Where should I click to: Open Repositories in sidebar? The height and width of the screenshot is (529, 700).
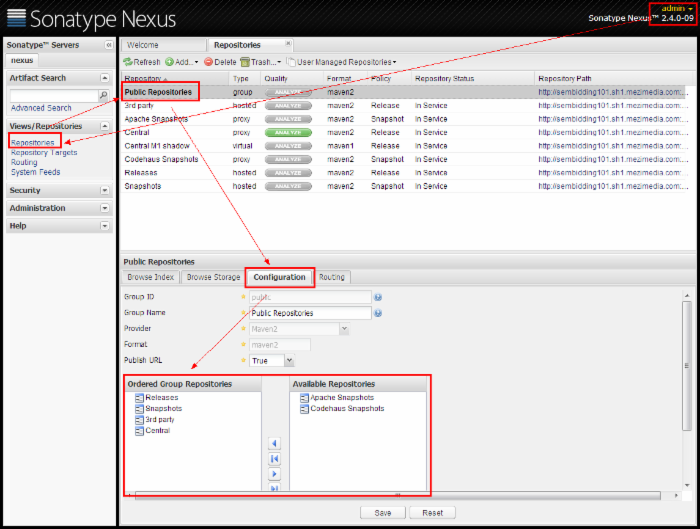point(33,142)
